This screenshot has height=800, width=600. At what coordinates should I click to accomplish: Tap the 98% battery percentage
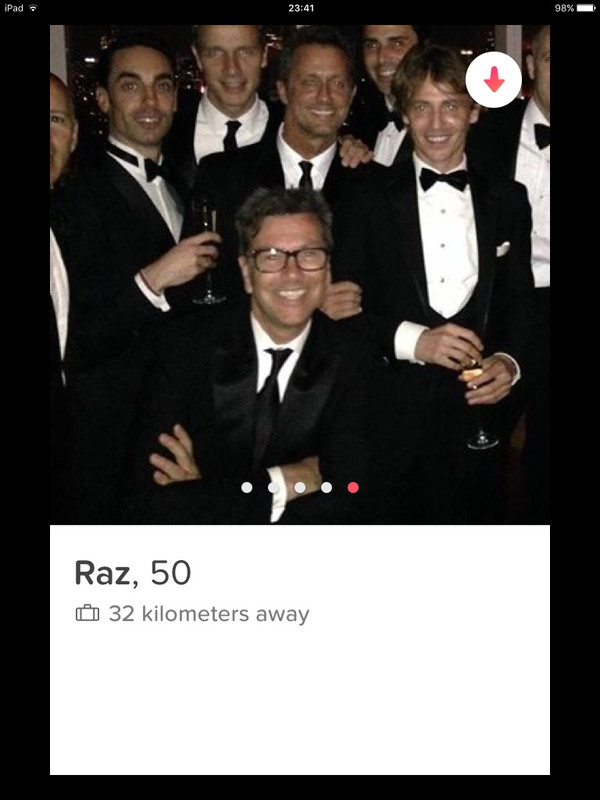pos(564,8)
